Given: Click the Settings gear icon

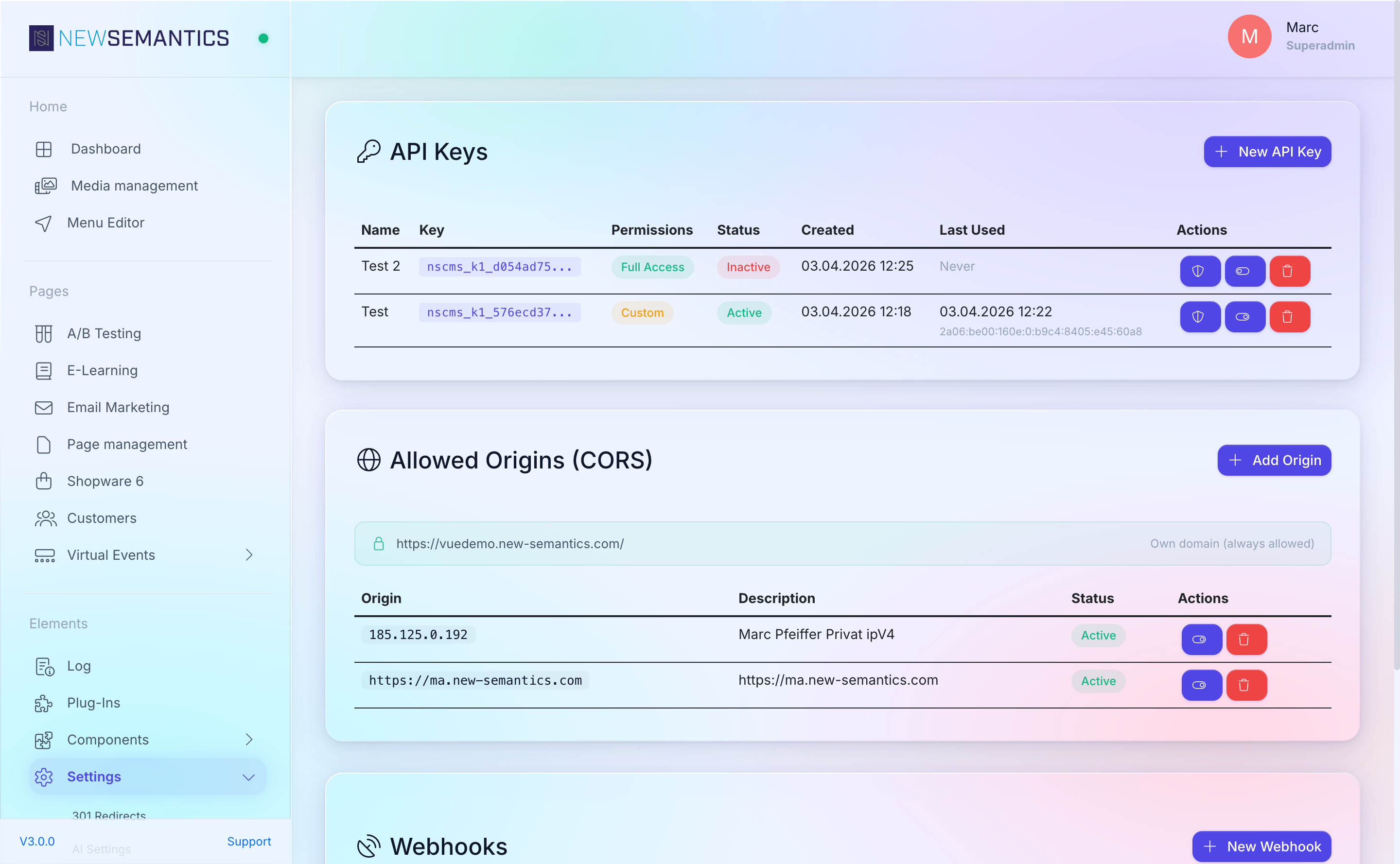Looking at the screenshot, I should click(43, 777).
